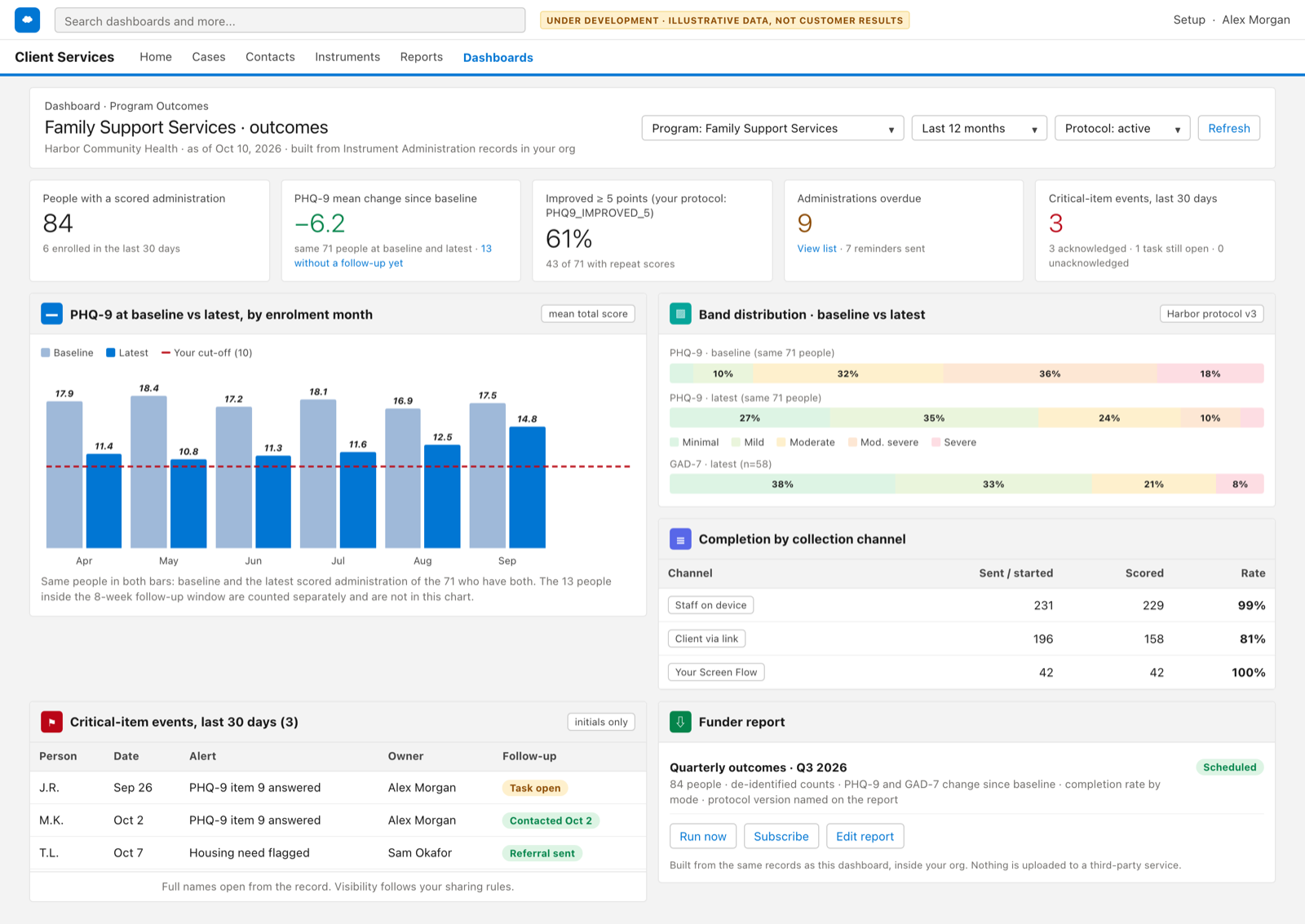The image size is (1305, 924).
Task: Open the Program: Family Support Services dropdown
Action: (772, 128)
